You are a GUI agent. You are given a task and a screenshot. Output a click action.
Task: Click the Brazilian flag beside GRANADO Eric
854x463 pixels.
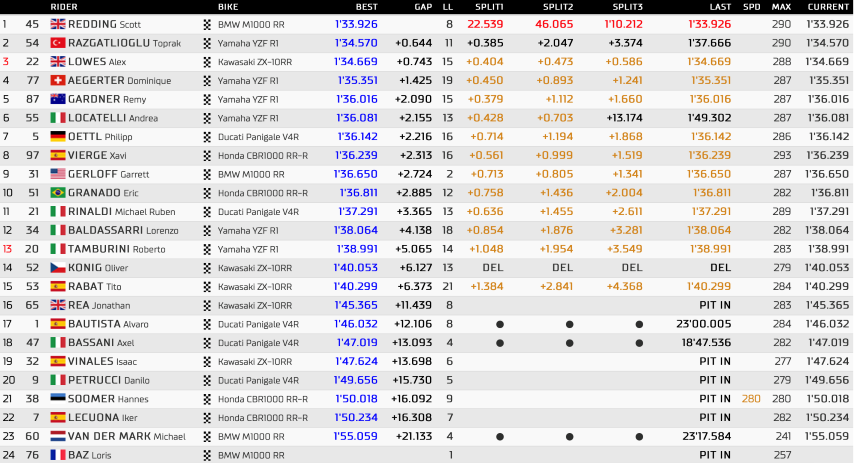pyautogui.click(x=58, y=193)
